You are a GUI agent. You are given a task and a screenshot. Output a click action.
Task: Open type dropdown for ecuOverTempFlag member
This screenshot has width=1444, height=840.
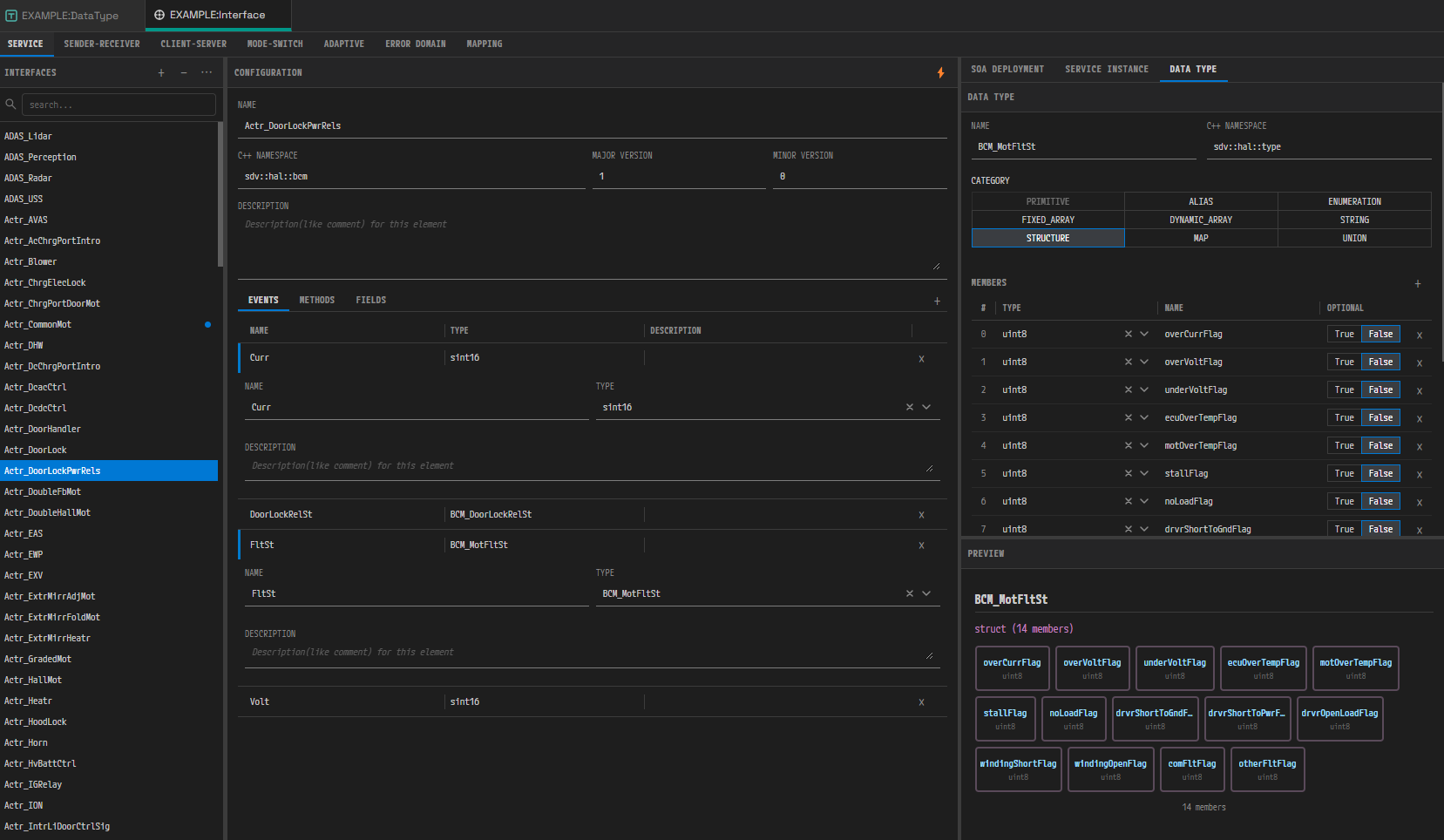click(x=1144, y=417)
